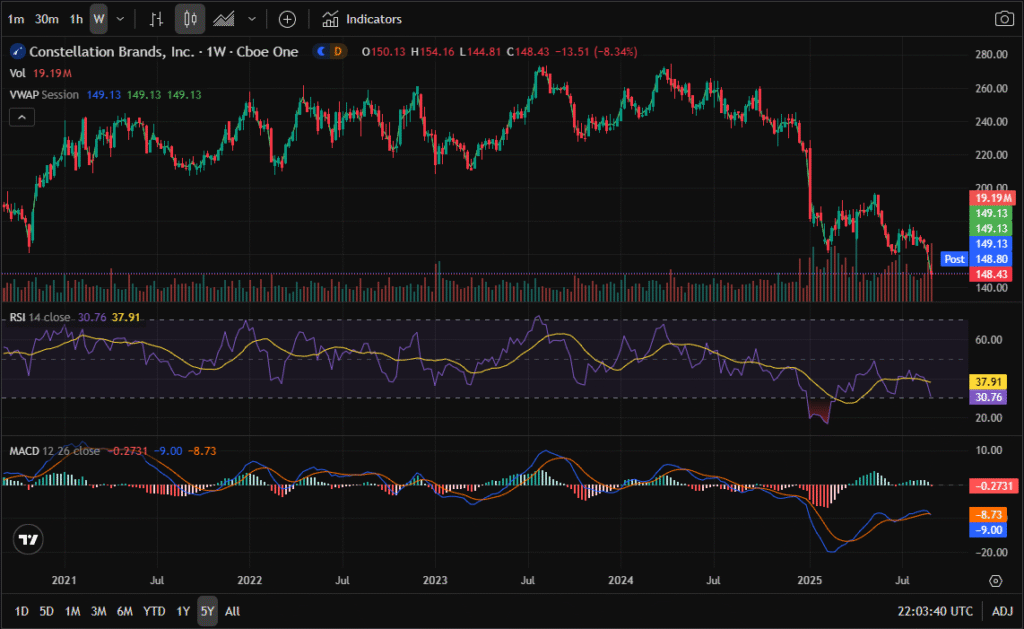Click the TradingView logo on the chart
This screenshot has width=1024, height=629.
[29, 539]
